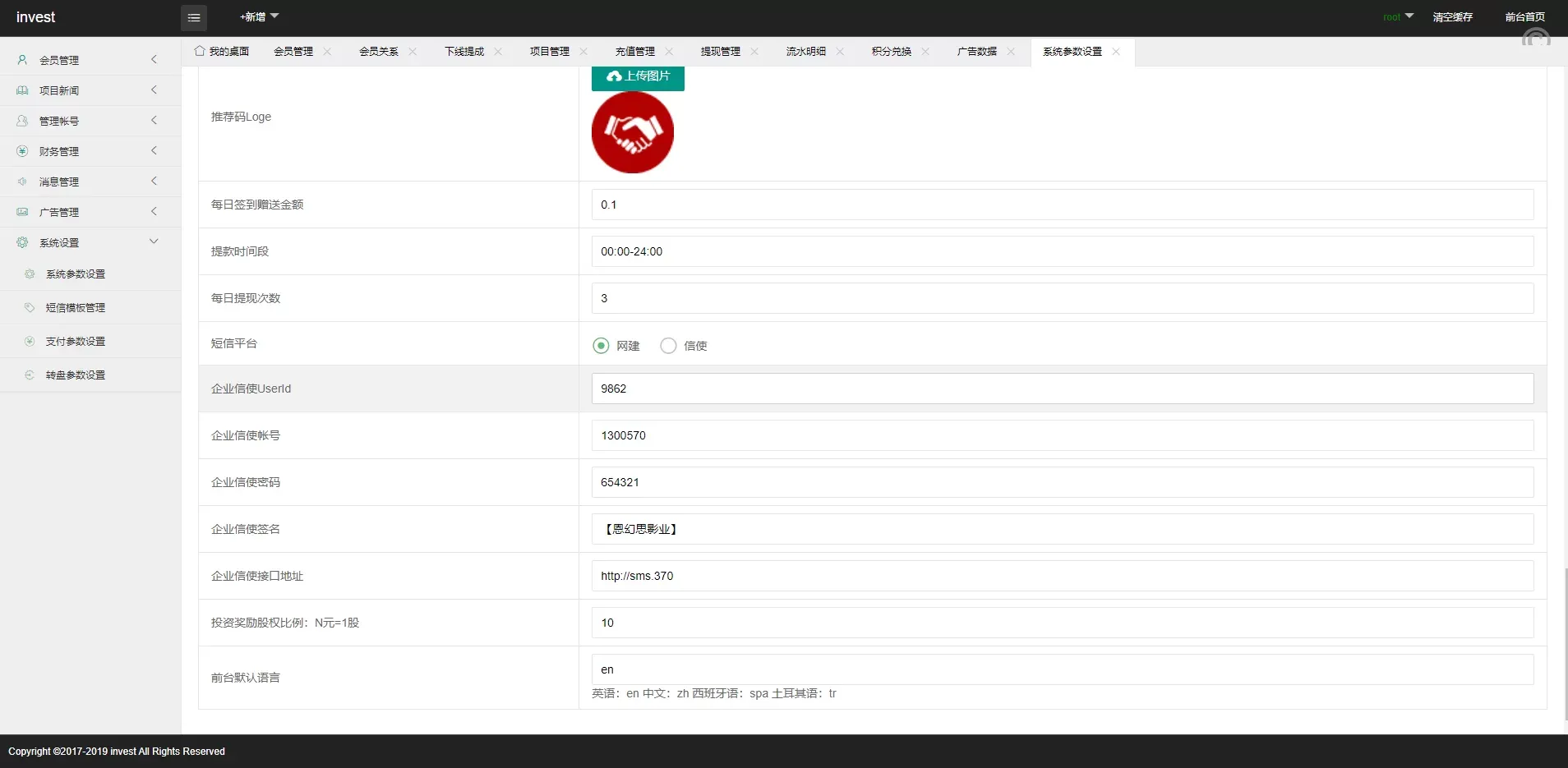Click the 财务管理 yen icon in sidebar
Image resolution: width=1568 pixels, height=768 pixels.
(x=22, y=151)
